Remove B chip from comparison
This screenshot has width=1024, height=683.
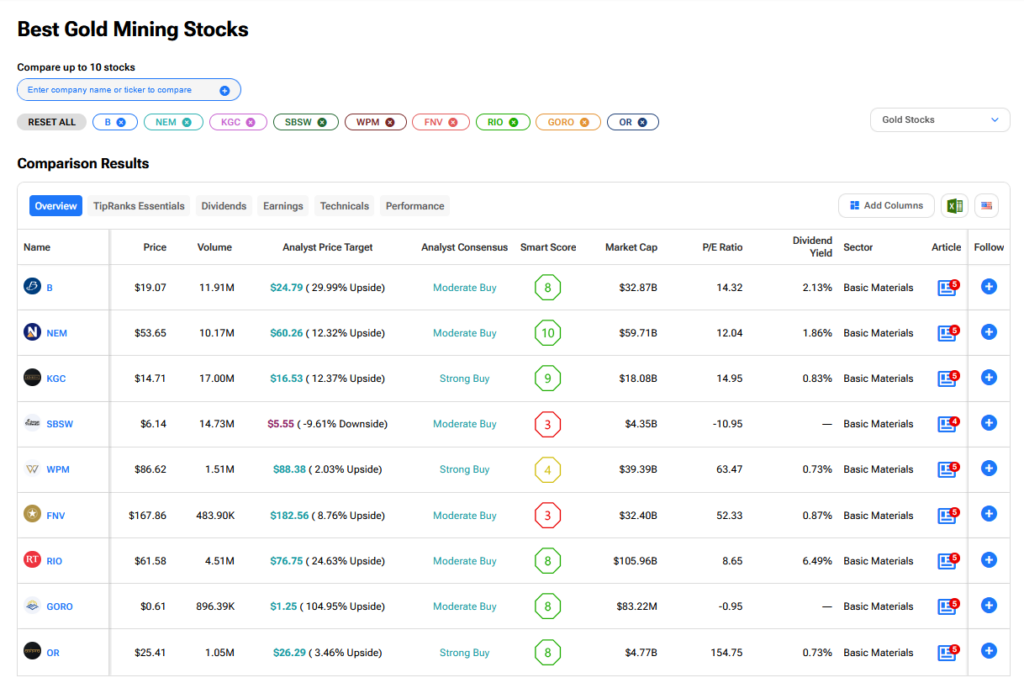(121, 122)
